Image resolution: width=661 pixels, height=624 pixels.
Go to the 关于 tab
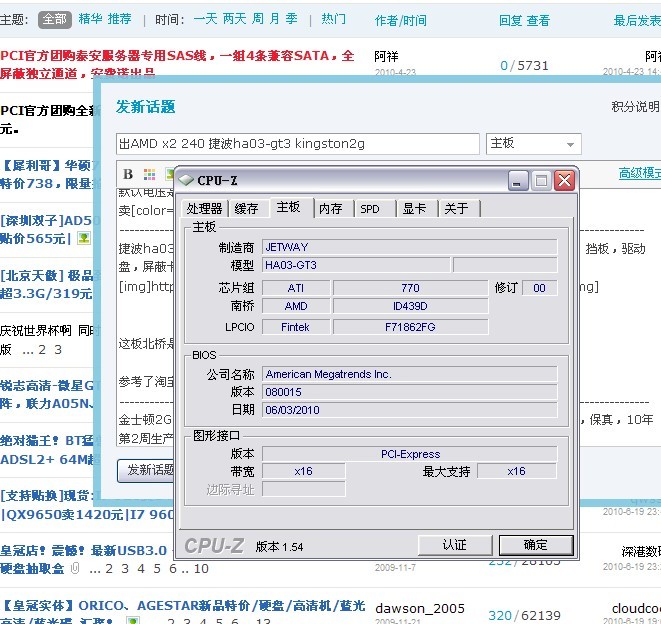[x=456, y=208]
